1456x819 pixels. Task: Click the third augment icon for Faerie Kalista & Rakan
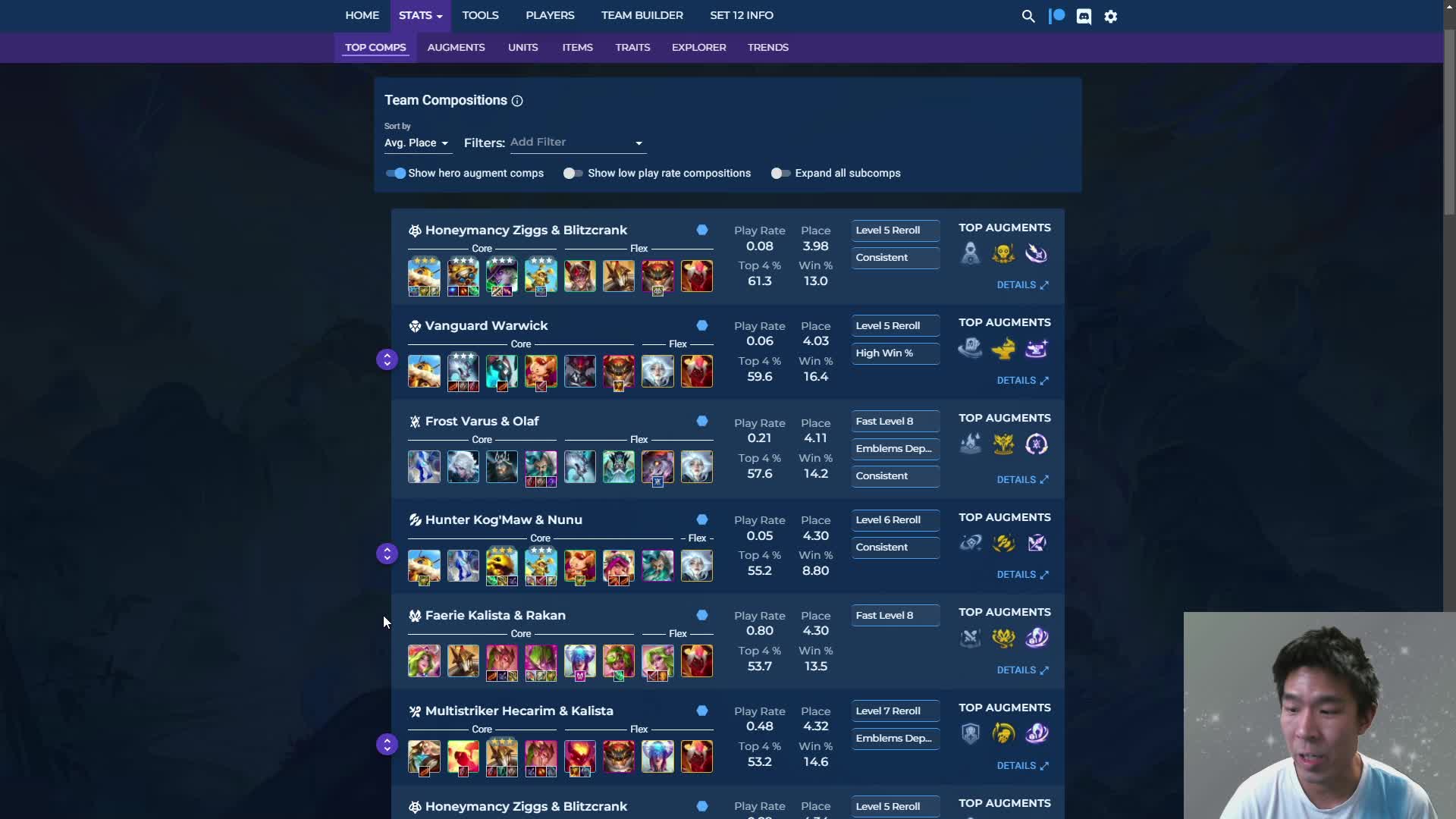click(x=1037, y=638)
